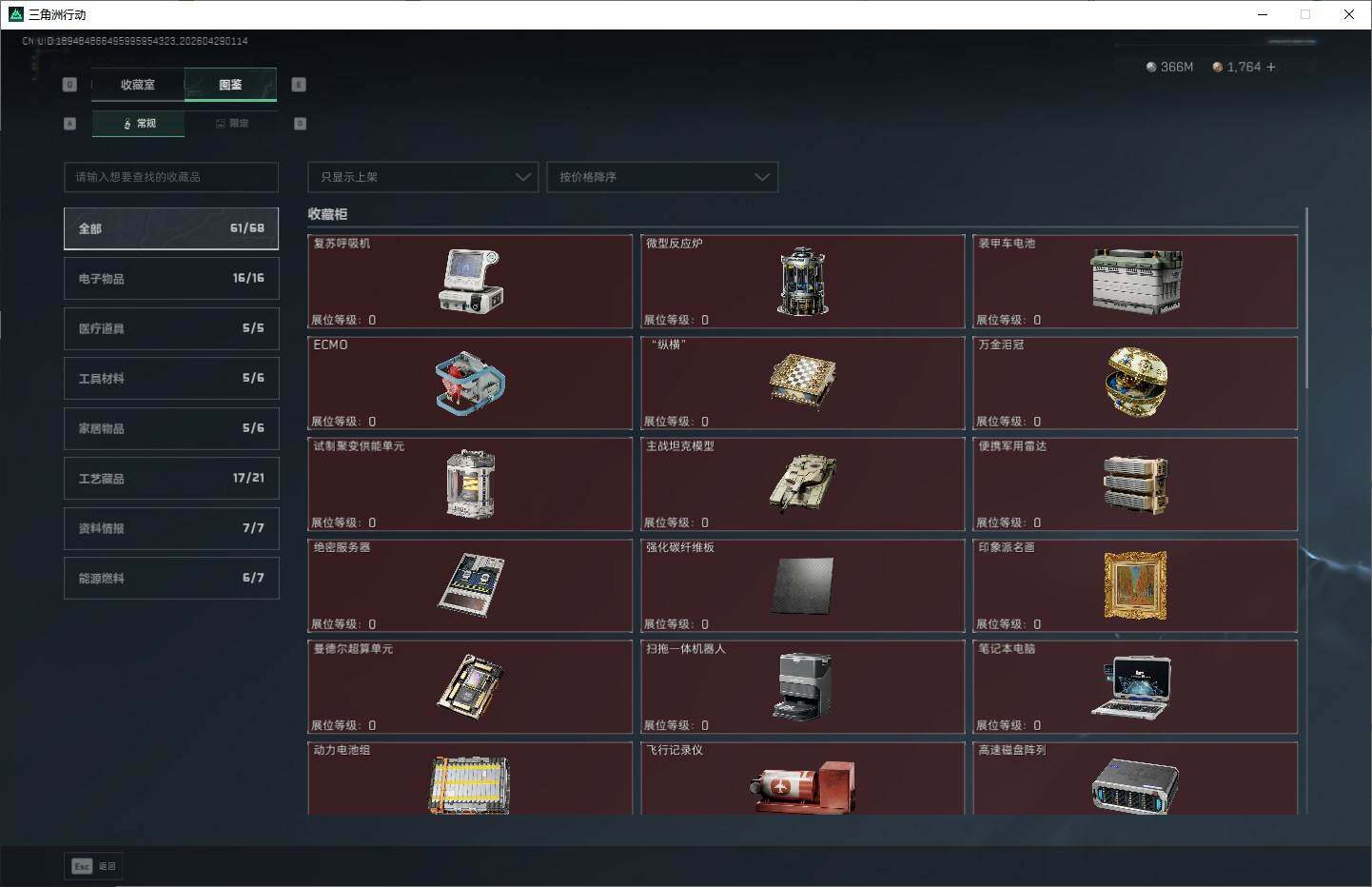This screenshot has height=887, width=1372.
Task: Click the 微型反应炉 reactor icon
Action: click(802, 282)
